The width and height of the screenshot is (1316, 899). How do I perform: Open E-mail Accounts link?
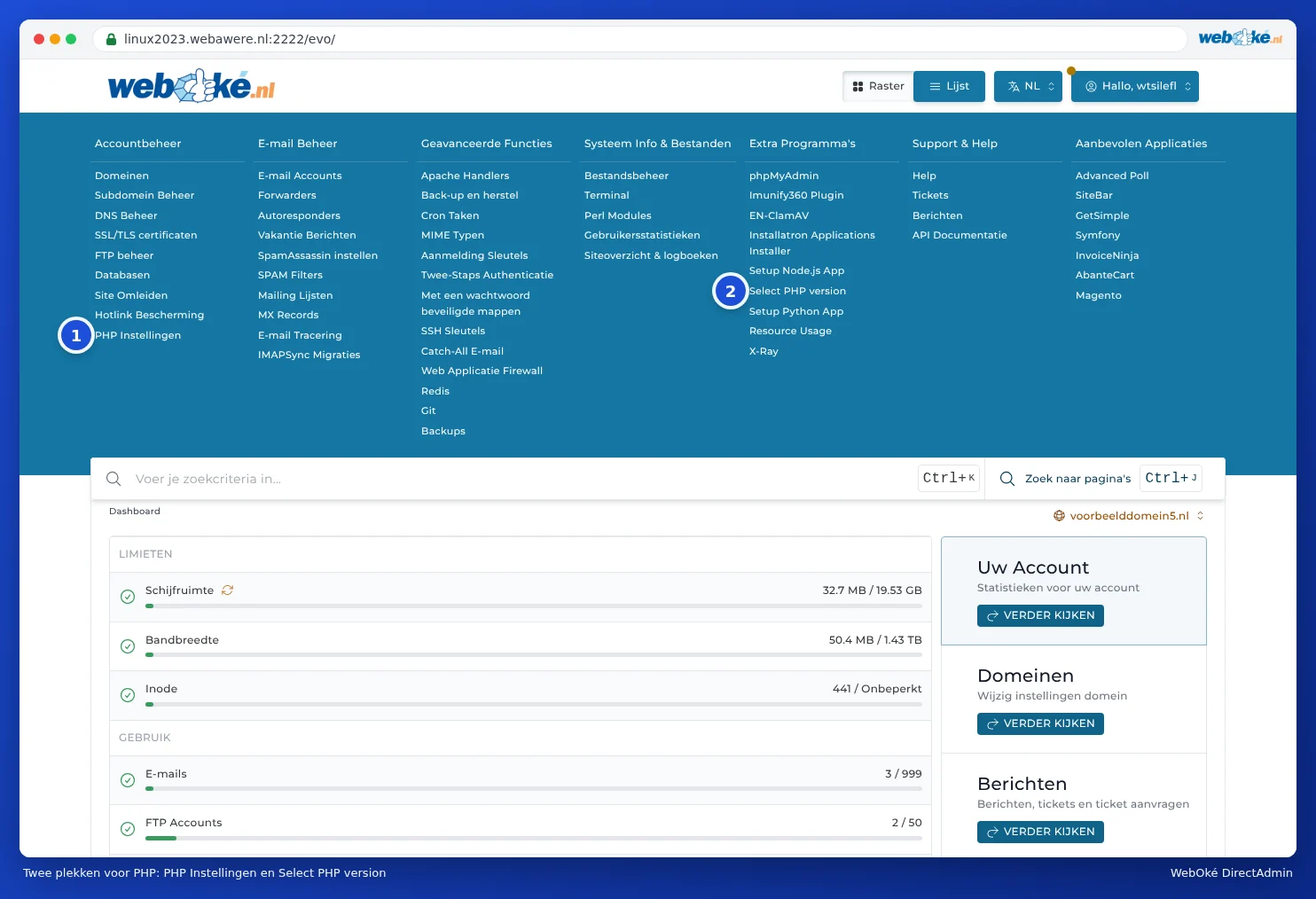point(300,176)
